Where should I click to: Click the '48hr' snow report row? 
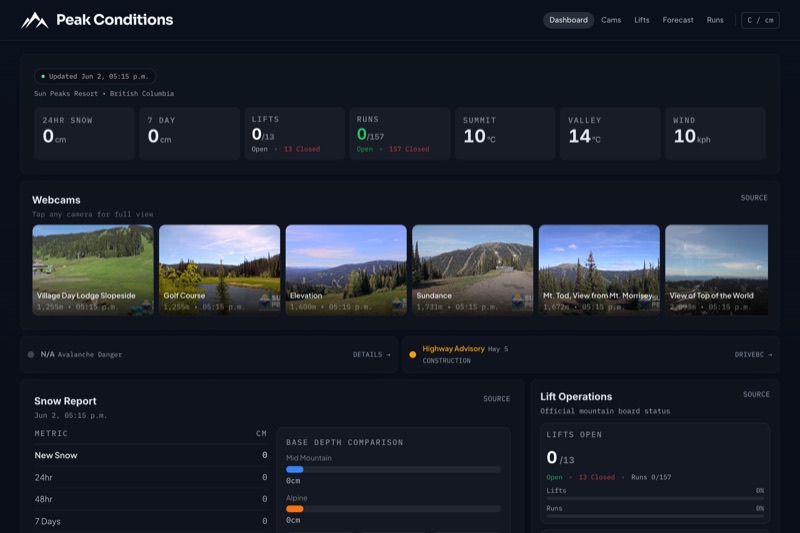click(151, 499)
